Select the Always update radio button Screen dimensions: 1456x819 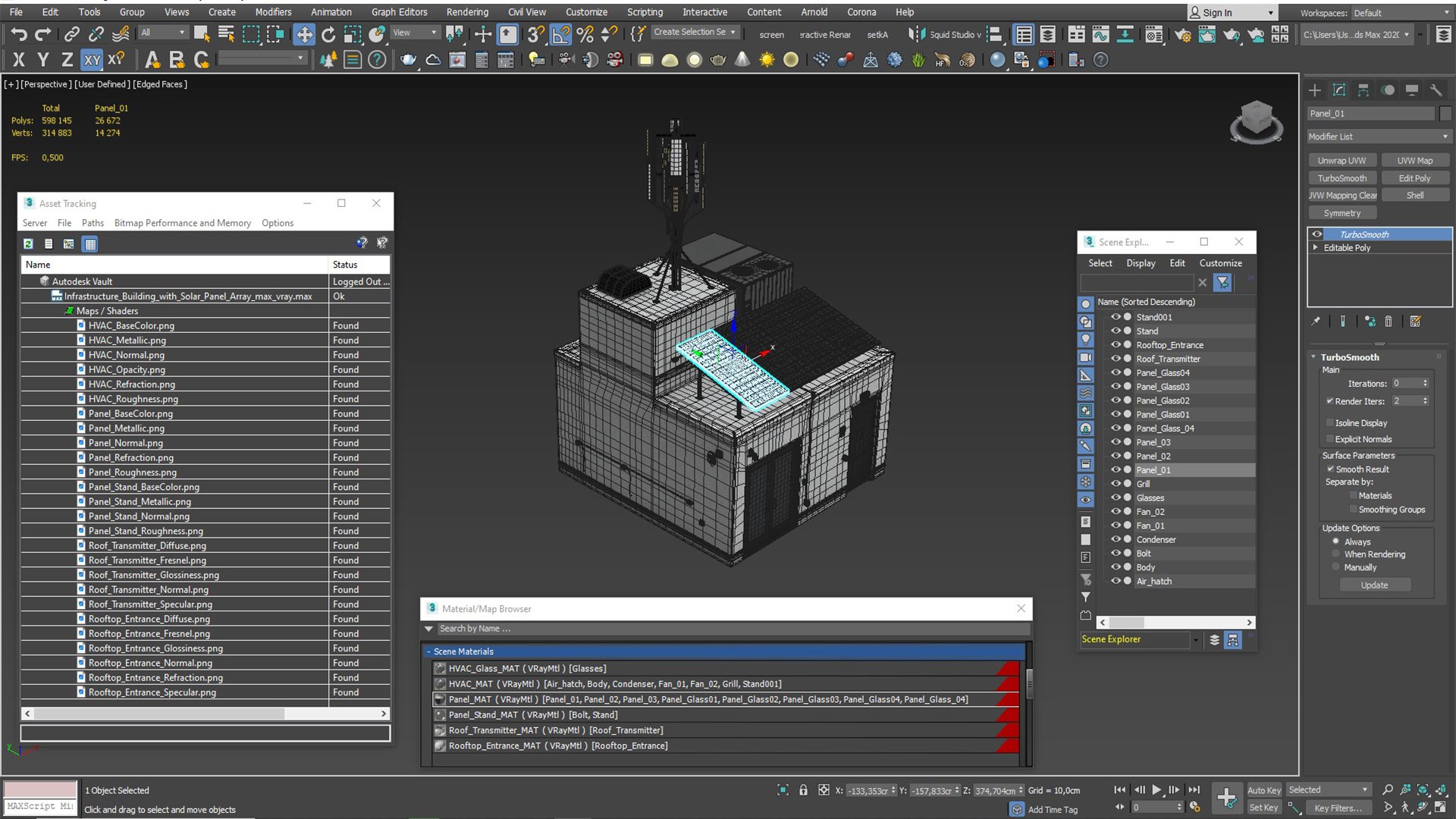(x=1336, y=541)
